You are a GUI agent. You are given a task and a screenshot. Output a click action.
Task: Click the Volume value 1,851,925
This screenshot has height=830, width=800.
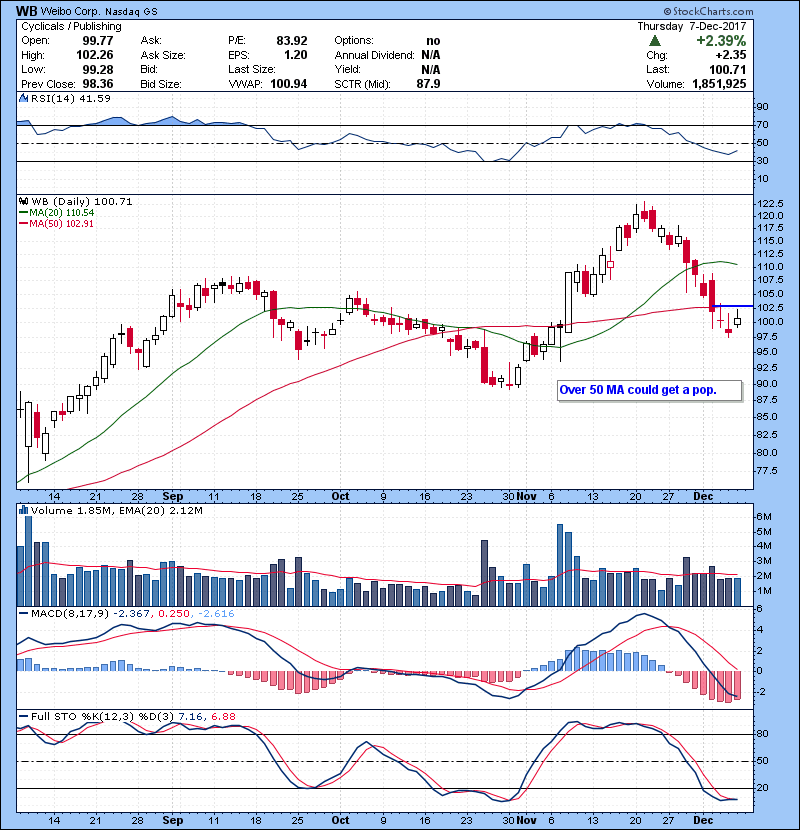point(719,84)
